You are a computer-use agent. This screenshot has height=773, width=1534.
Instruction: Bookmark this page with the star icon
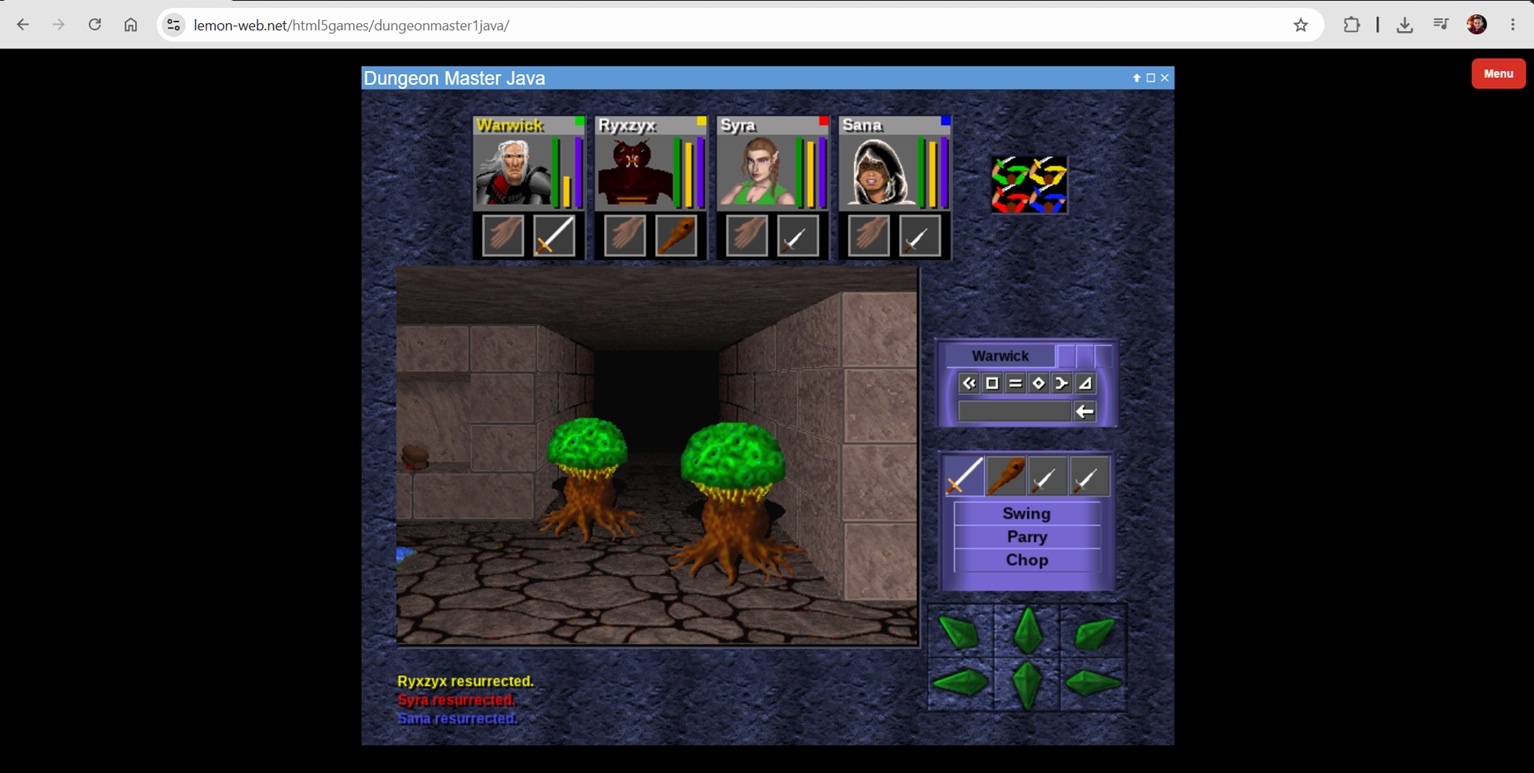[1300, 25]
